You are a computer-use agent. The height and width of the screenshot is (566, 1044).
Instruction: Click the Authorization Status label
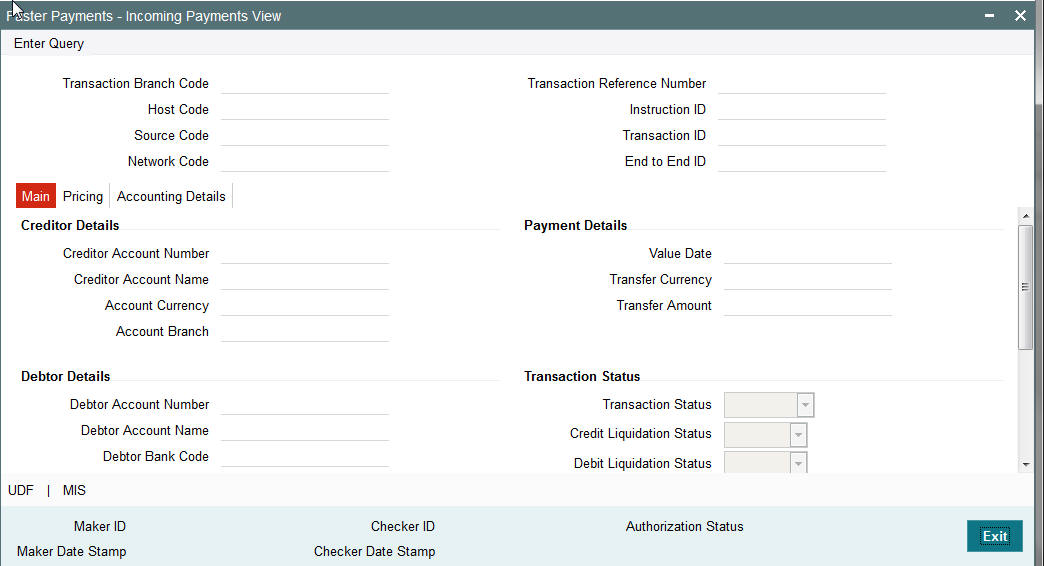pos(684,527)
